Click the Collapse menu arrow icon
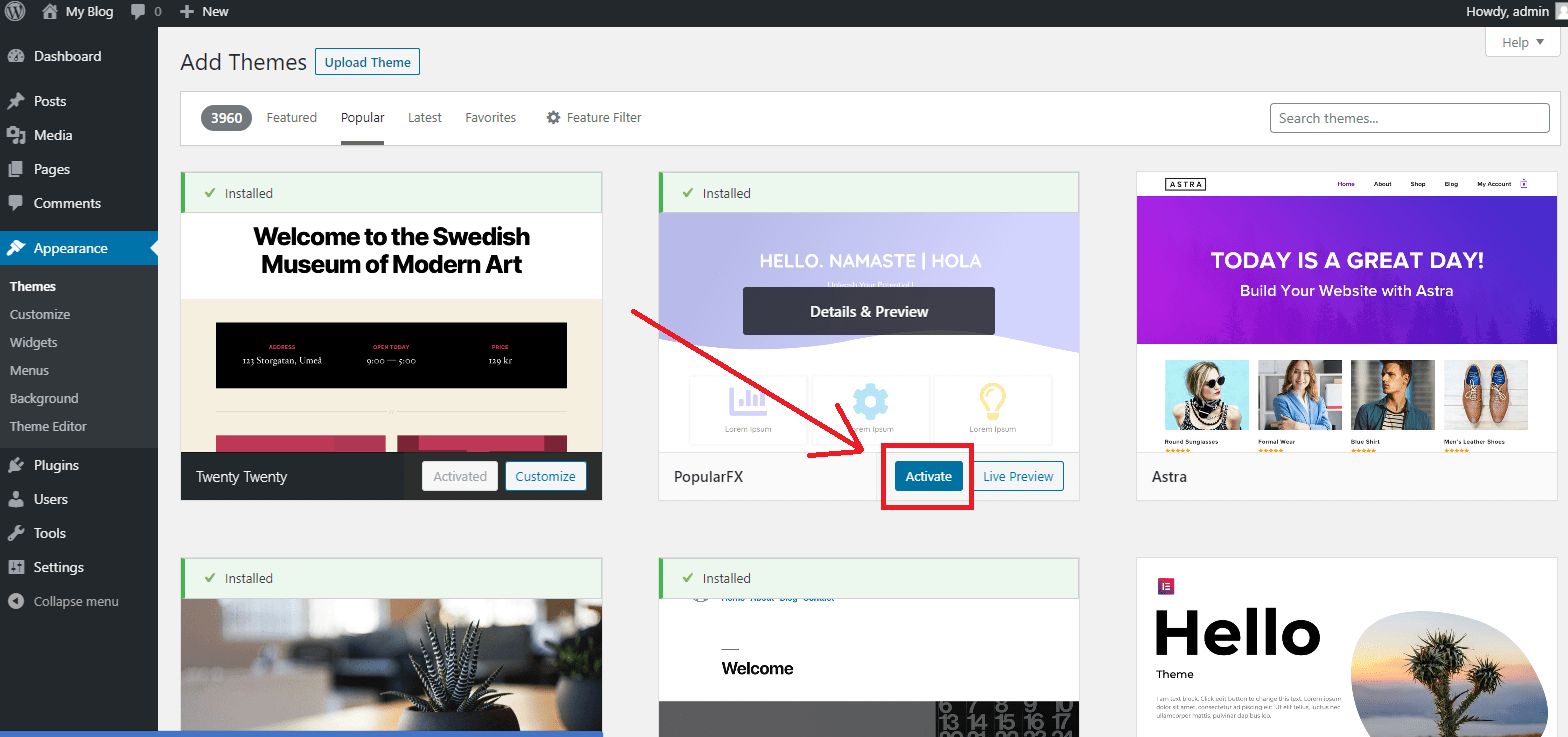 16,601
